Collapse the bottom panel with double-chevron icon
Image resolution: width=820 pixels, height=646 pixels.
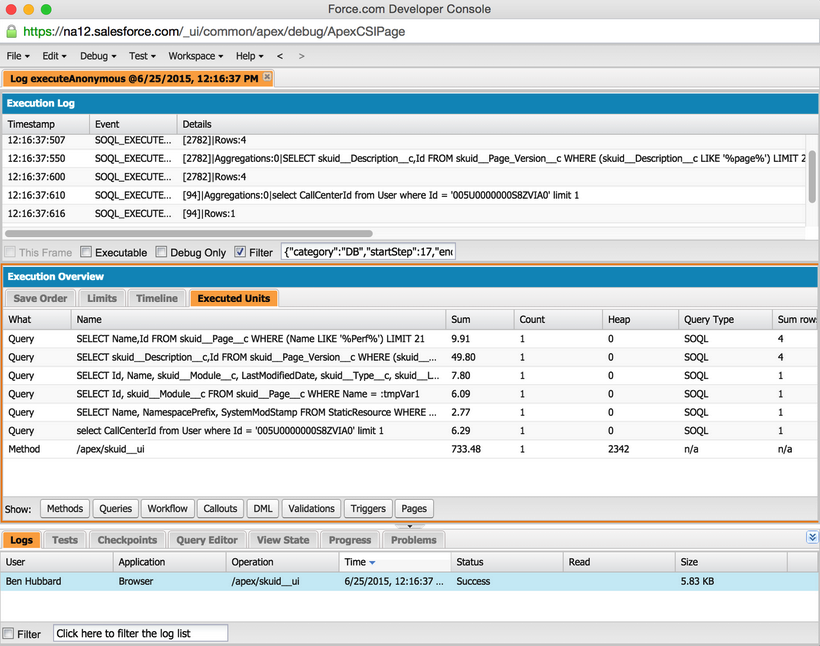(811, 538)
